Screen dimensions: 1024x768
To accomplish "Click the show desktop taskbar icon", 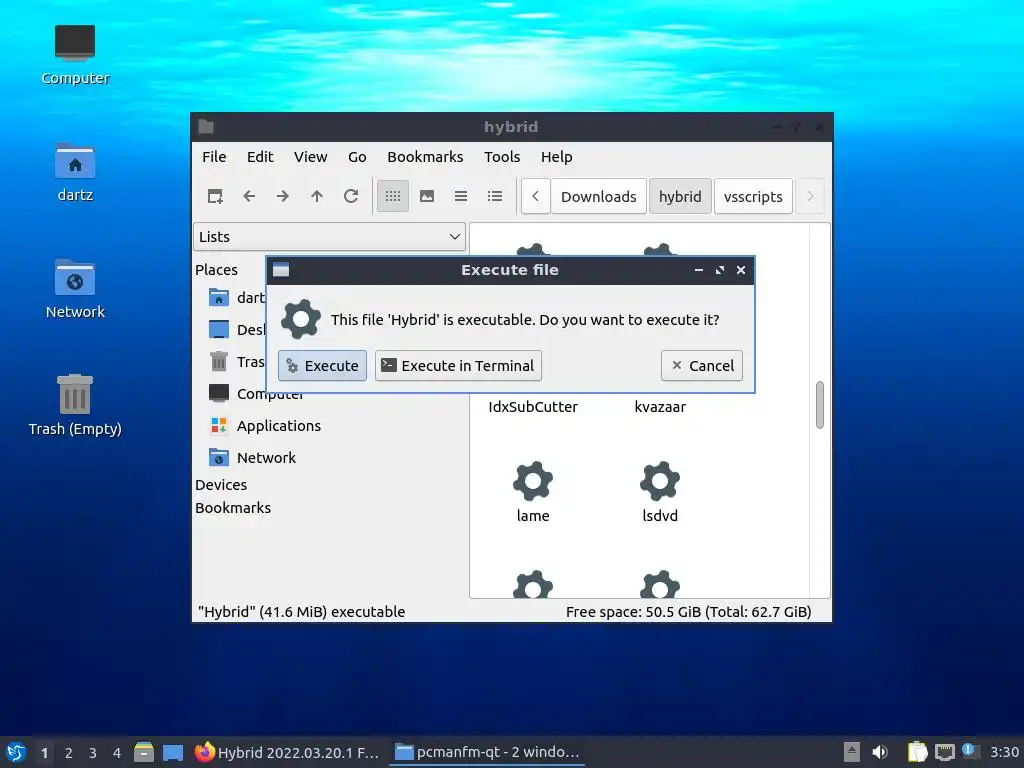I will click(x=173, y=752).
